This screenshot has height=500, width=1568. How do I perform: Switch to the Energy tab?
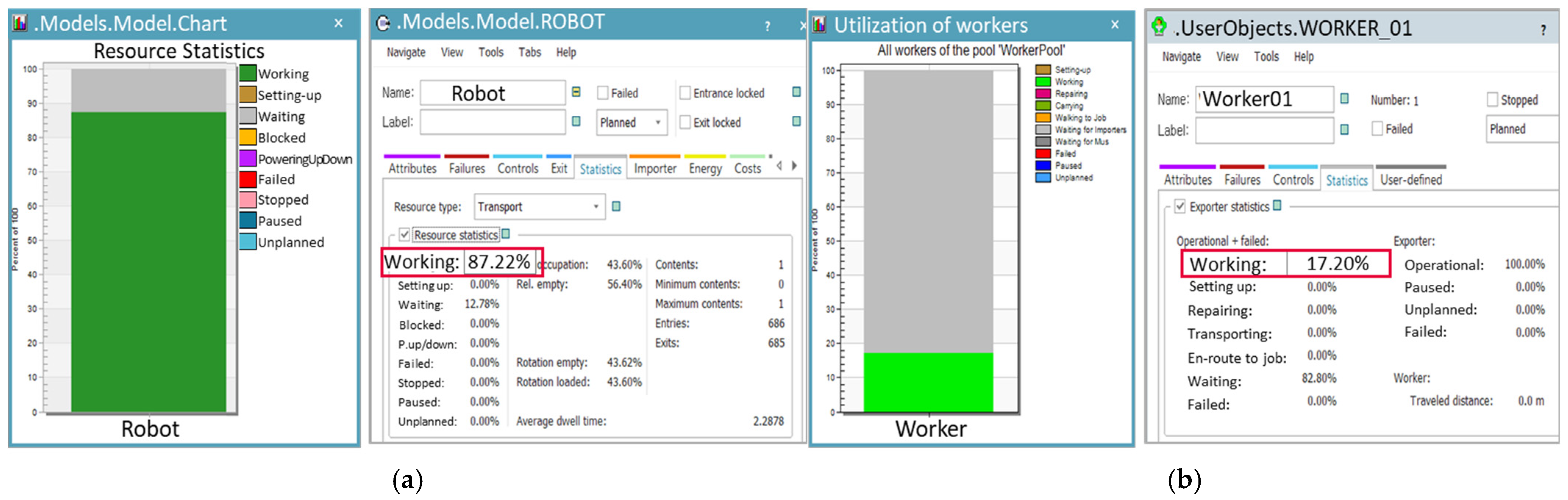click(x=705, y=169)
